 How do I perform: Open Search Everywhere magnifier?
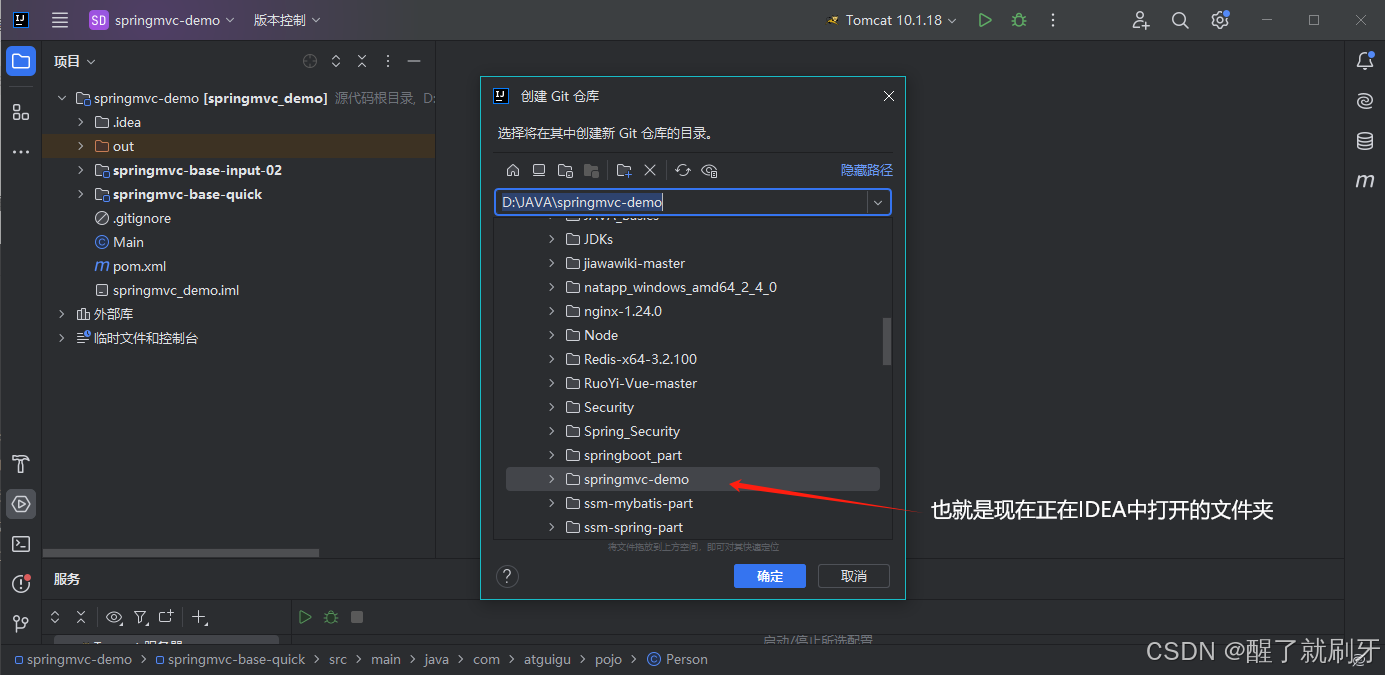point(1180,20)
